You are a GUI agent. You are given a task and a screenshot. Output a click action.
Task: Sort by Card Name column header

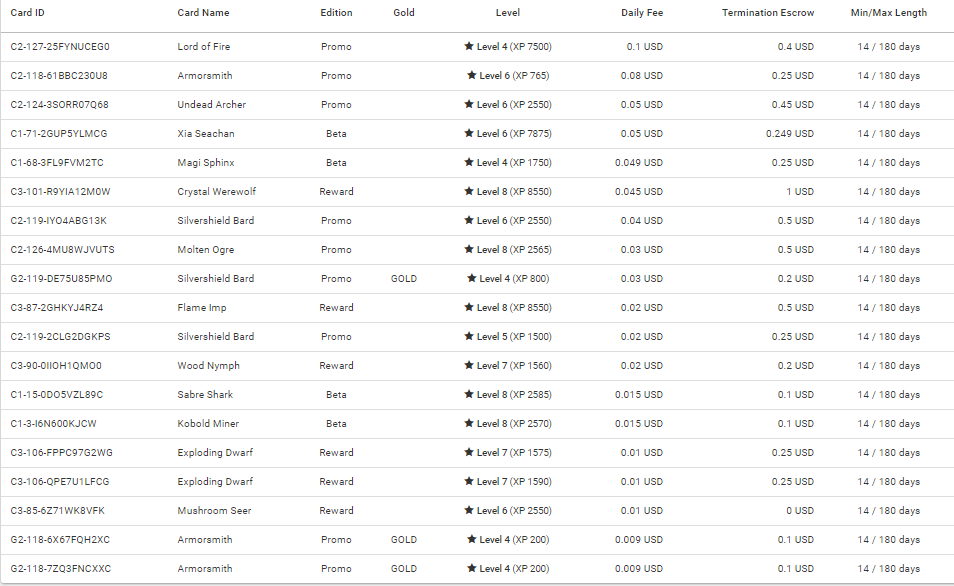pyautogui.click(x=203, y=13)
